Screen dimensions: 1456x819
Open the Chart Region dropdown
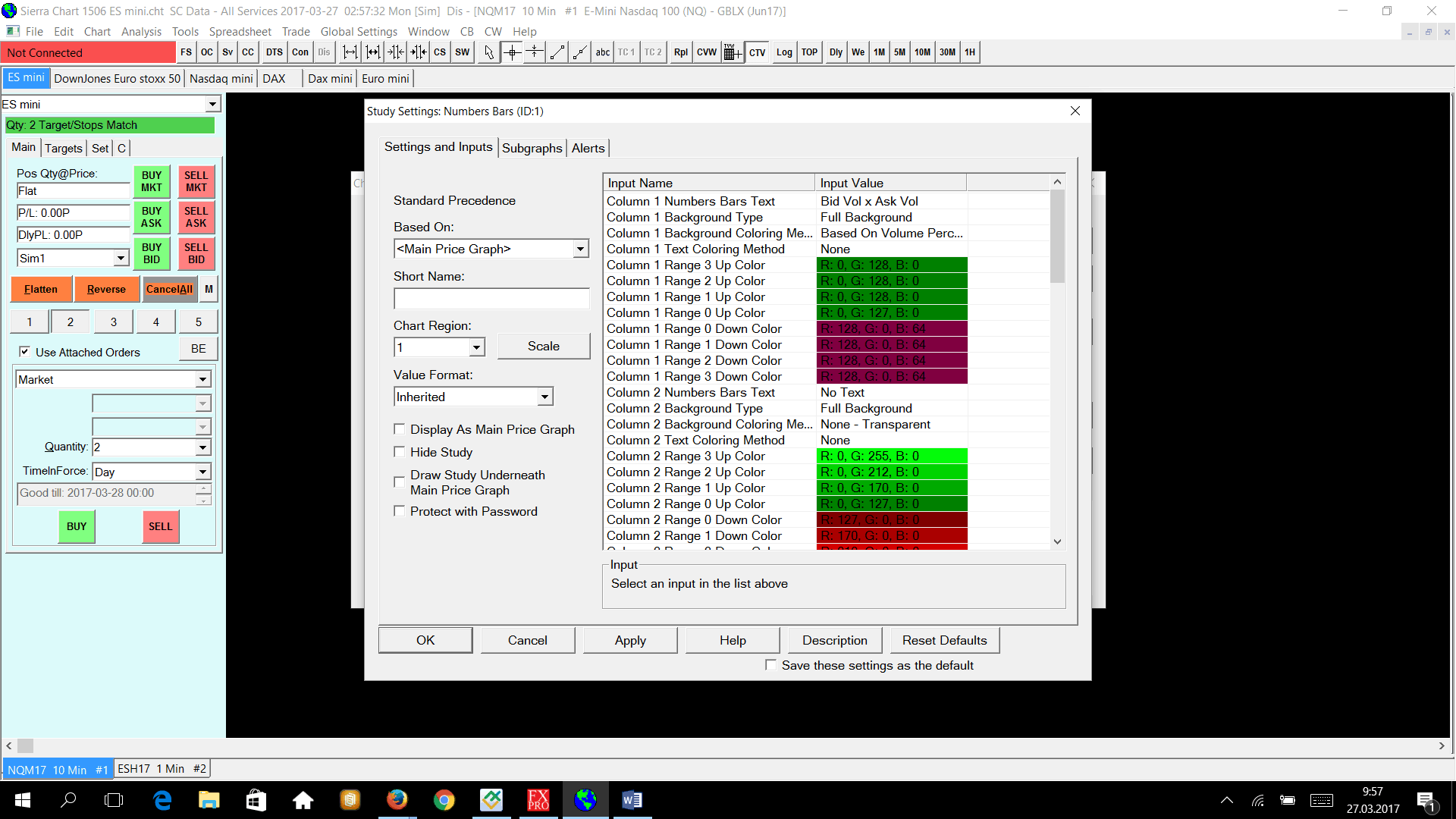(476, 347)
